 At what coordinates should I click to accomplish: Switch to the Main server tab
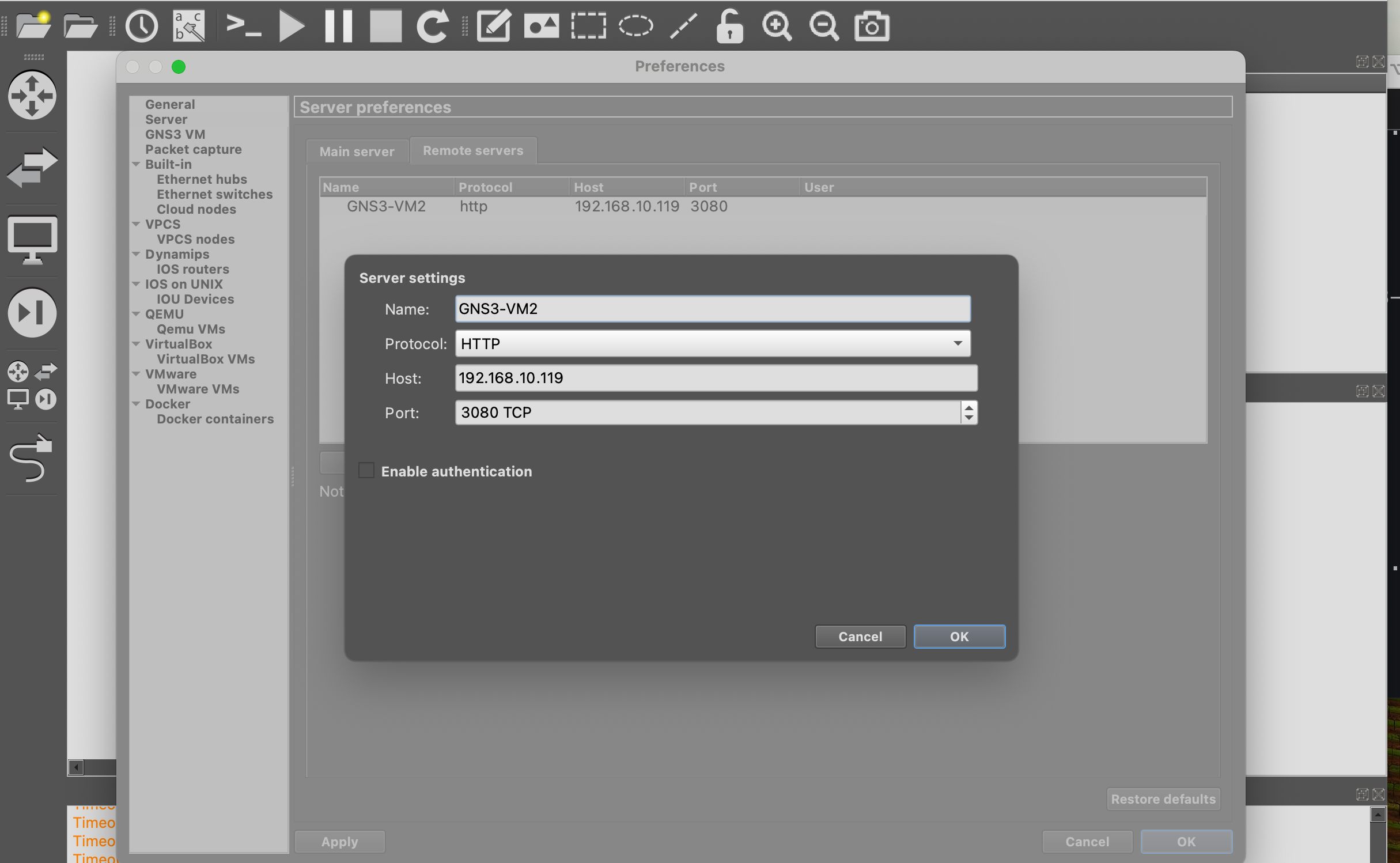click(357, 152)
